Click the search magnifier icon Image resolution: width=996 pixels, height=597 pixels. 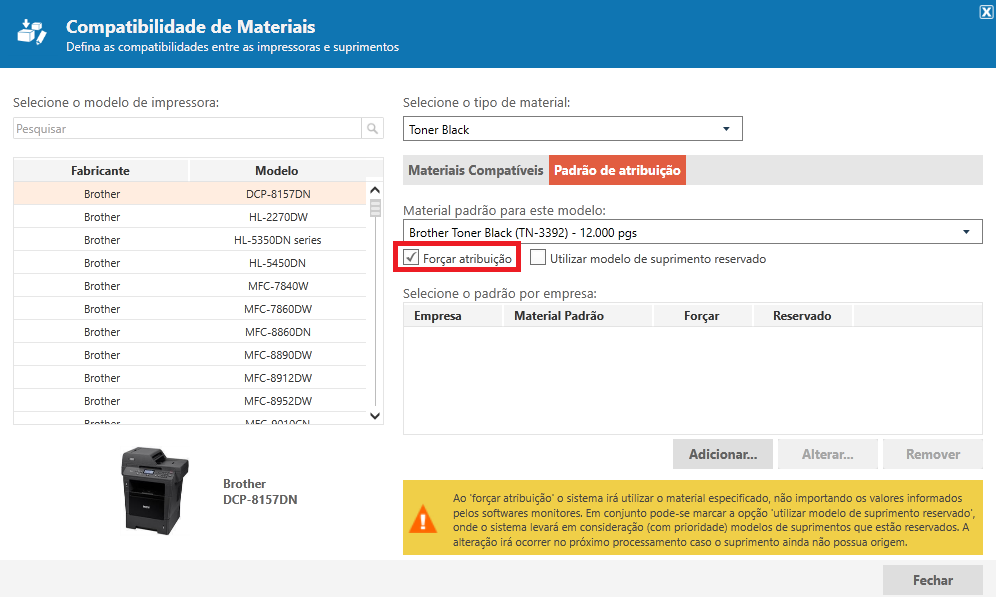(373, 129)
